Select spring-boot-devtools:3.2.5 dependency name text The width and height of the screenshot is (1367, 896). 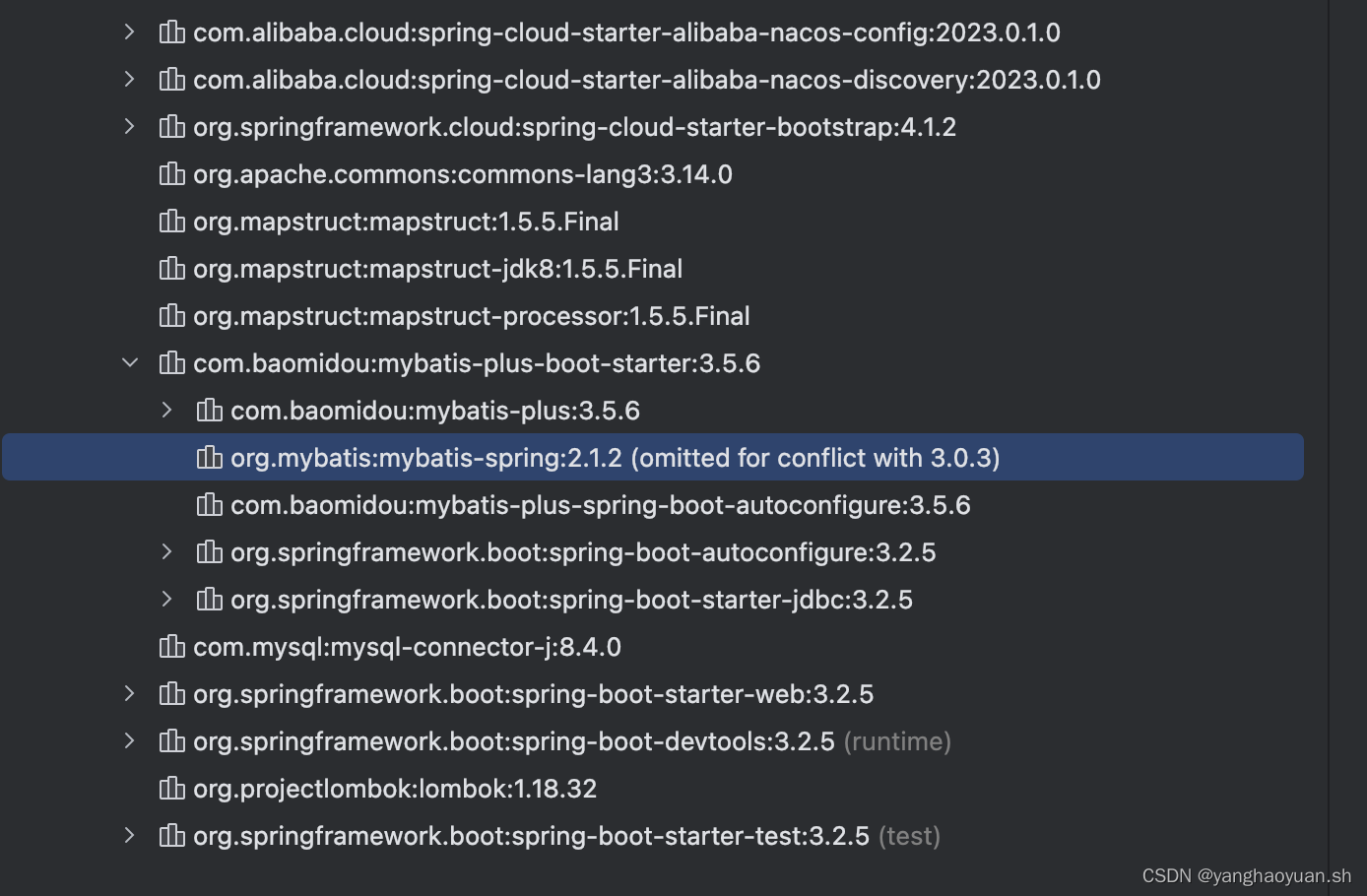click(514, 741)
